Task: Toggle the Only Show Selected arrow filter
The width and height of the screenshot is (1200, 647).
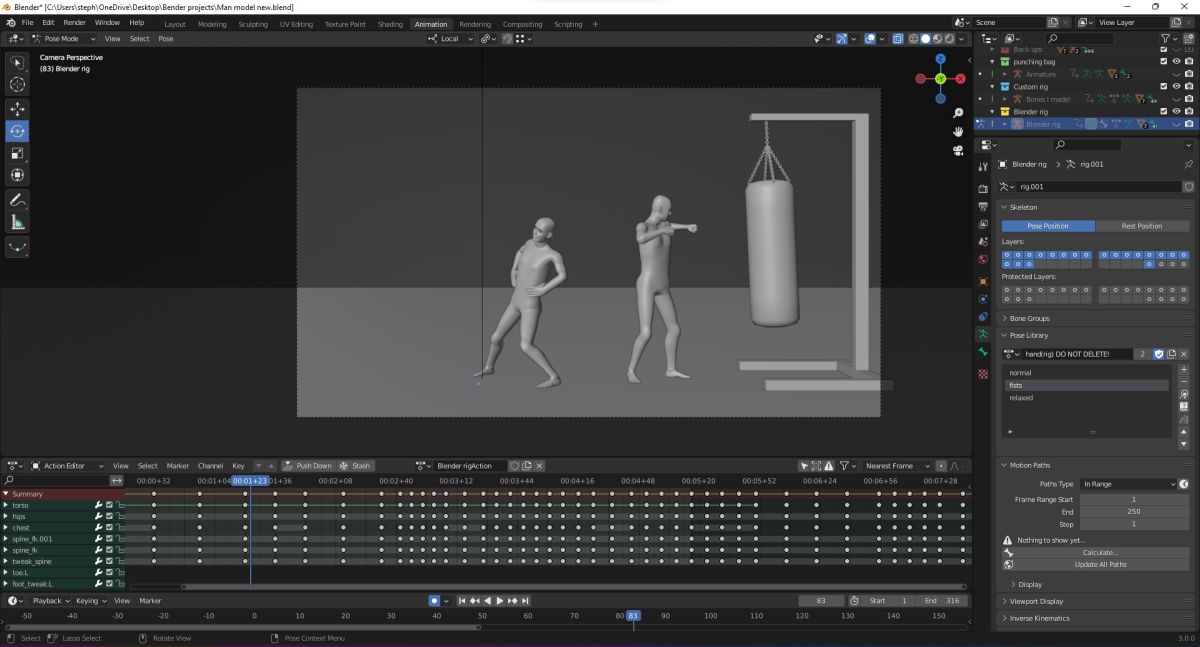Action: (x=804, y=466)
